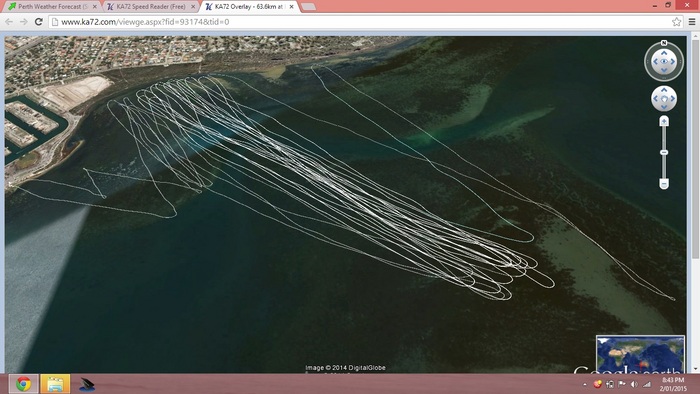
Task: Toggle the volume speaker tray icon
Action: [634, 384]
